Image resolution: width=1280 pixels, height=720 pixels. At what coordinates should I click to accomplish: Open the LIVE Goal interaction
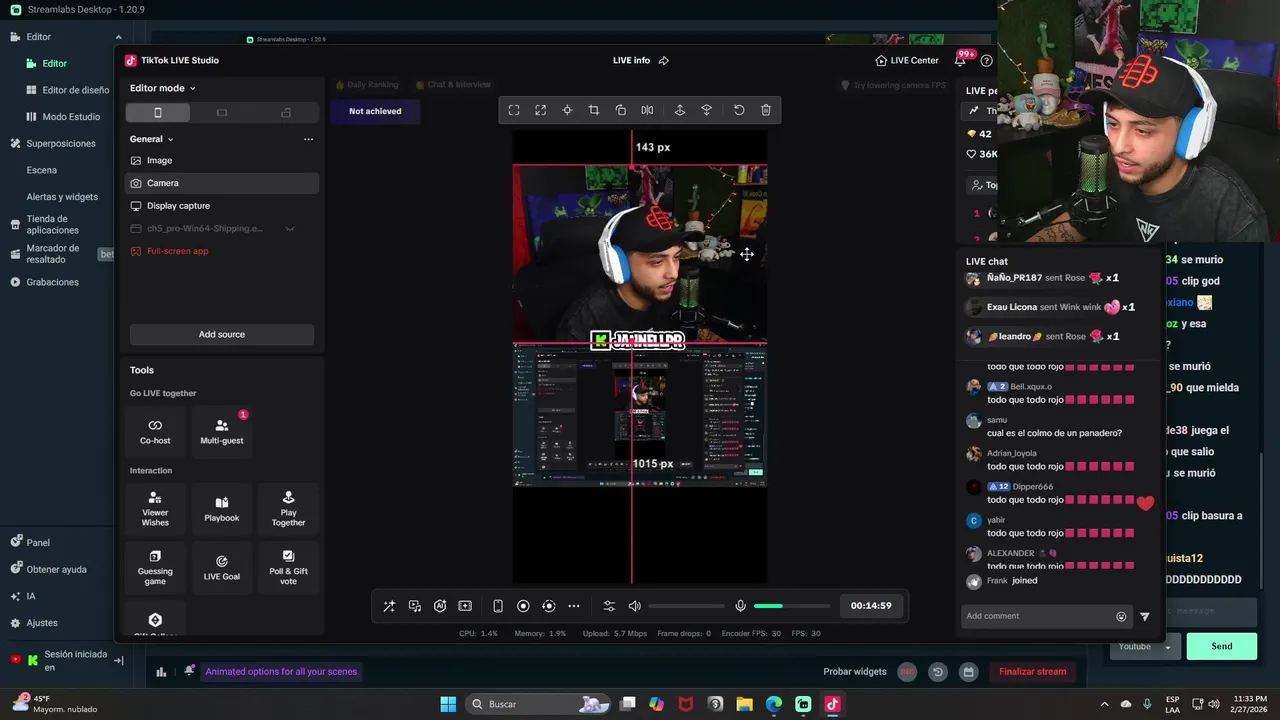pyautogui.click(x=222, y=567)
